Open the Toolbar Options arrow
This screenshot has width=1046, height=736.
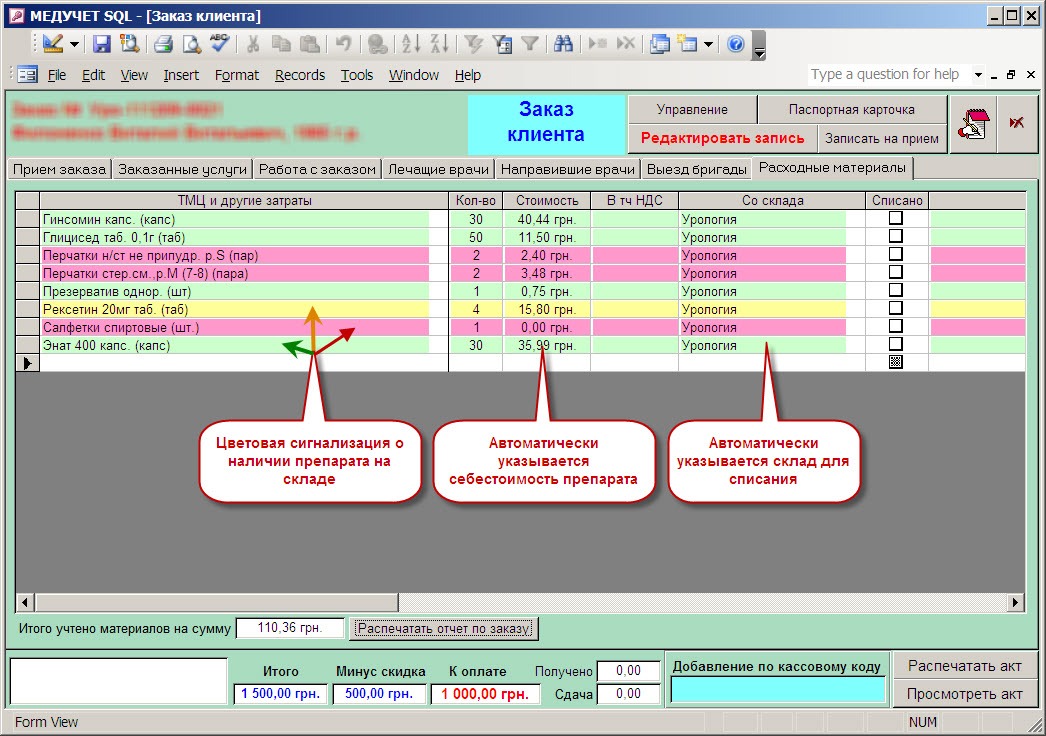point(758,45)
